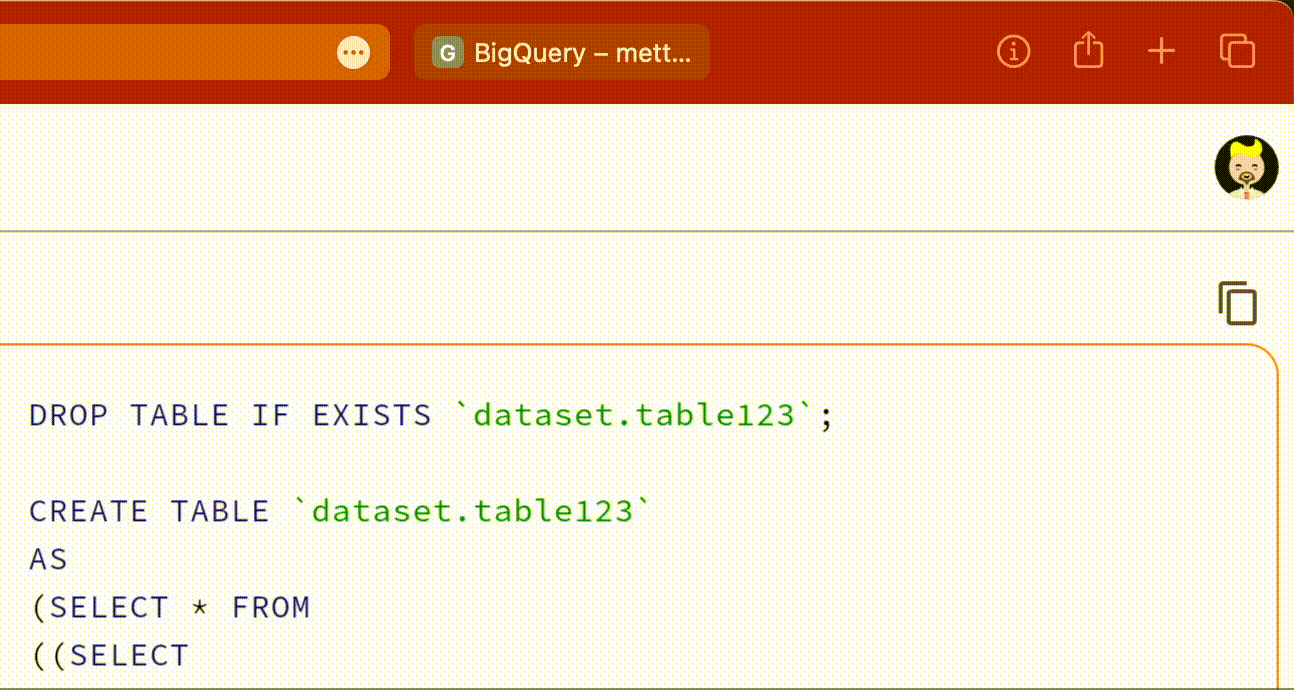This screenshot has width=1294, height=690.
Task: Click the G favicon on BigQuery tab
Action: (447, 52)
